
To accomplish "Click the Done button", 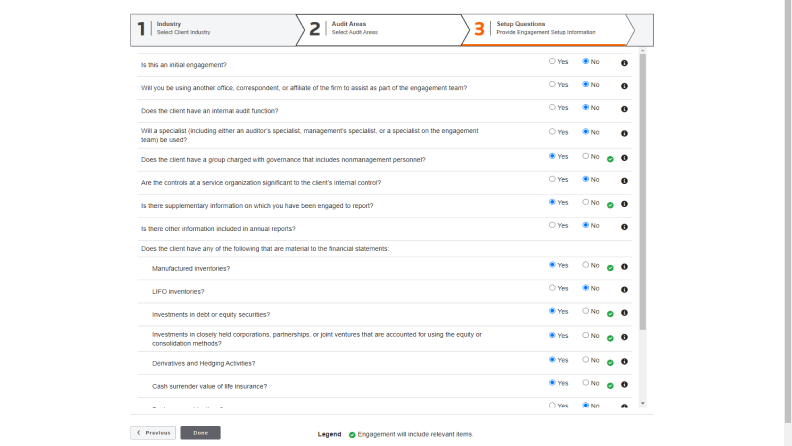I will tap(200, 433).
